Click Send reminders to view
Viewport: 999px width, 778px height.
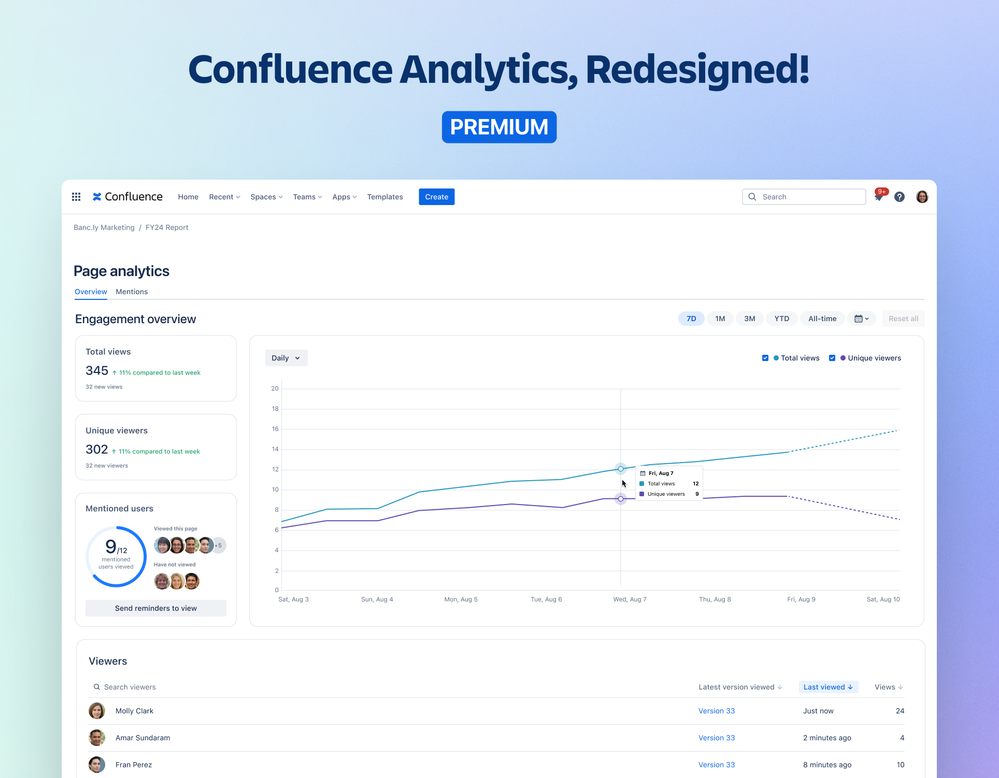(x=156, y=609)
